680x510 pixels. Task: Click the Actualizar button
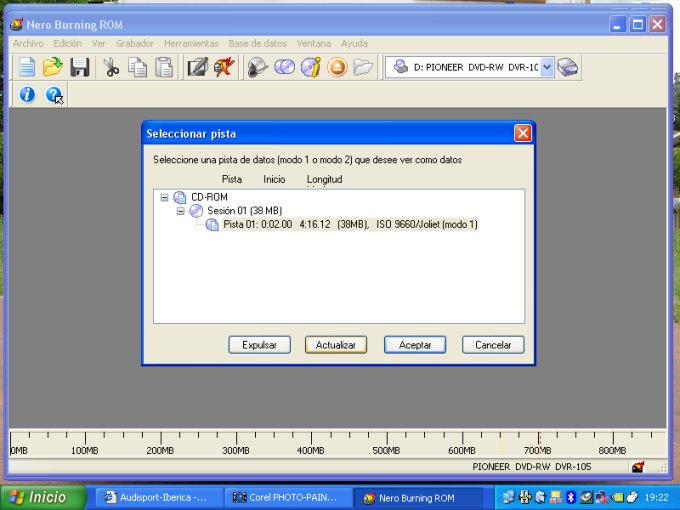336,345
